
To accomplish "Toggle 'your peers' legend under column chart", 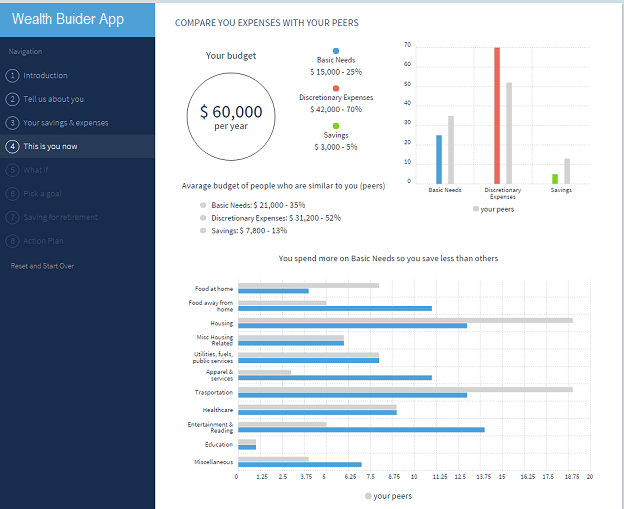I will click(493, 209).
